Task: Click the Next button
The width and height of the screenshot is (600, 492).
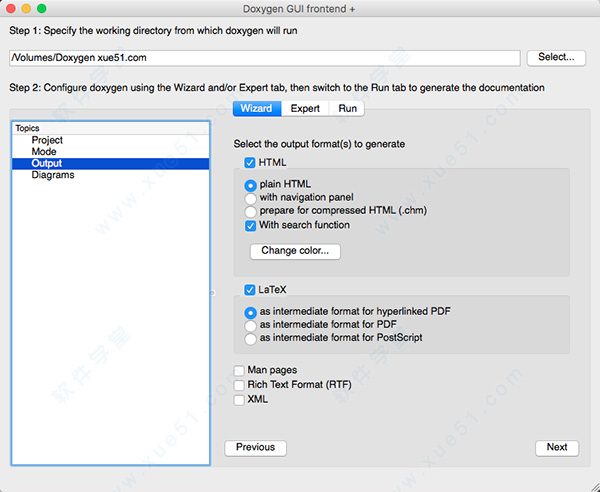Action: point(556,447)
